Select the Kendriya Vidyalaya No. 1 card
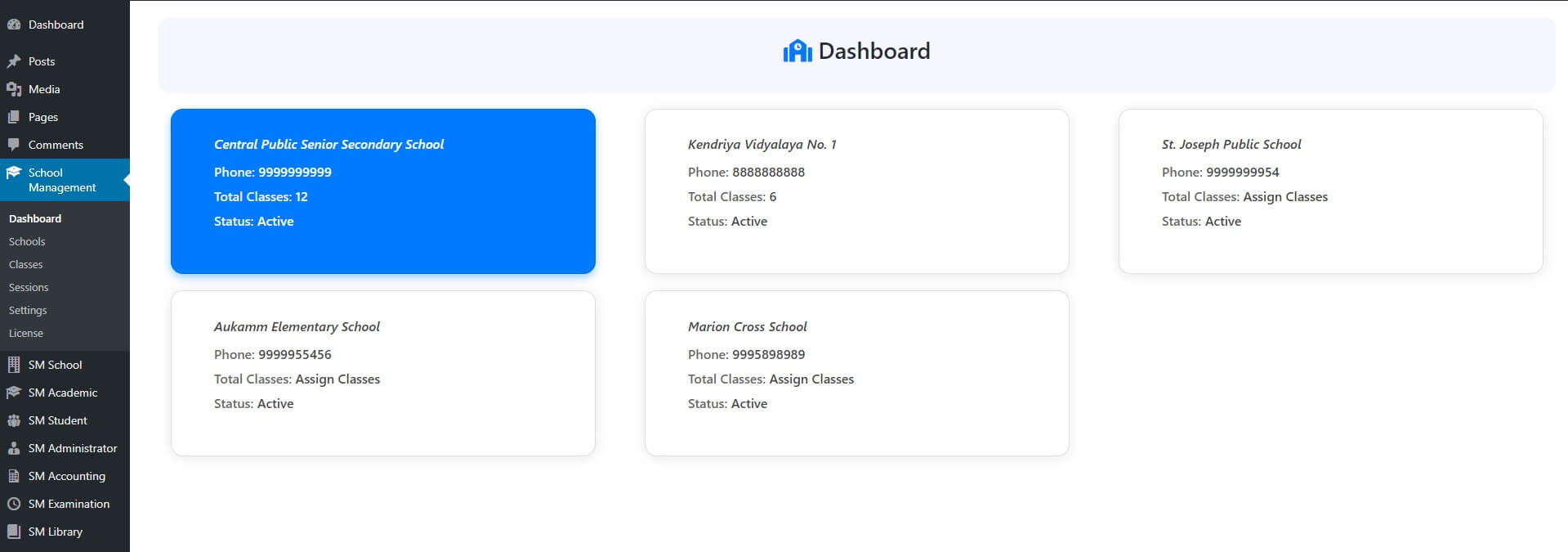The width and height of the screenshot is (1568, 552). 856,191
